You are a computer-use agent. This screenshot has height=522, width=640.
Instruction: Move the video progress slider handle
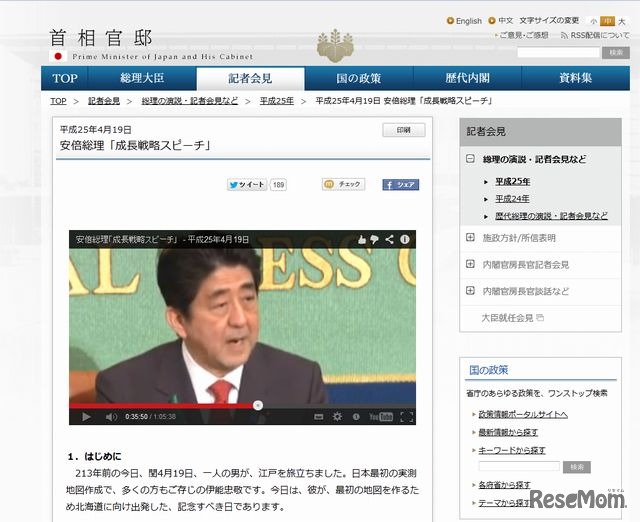coord(258,405)
